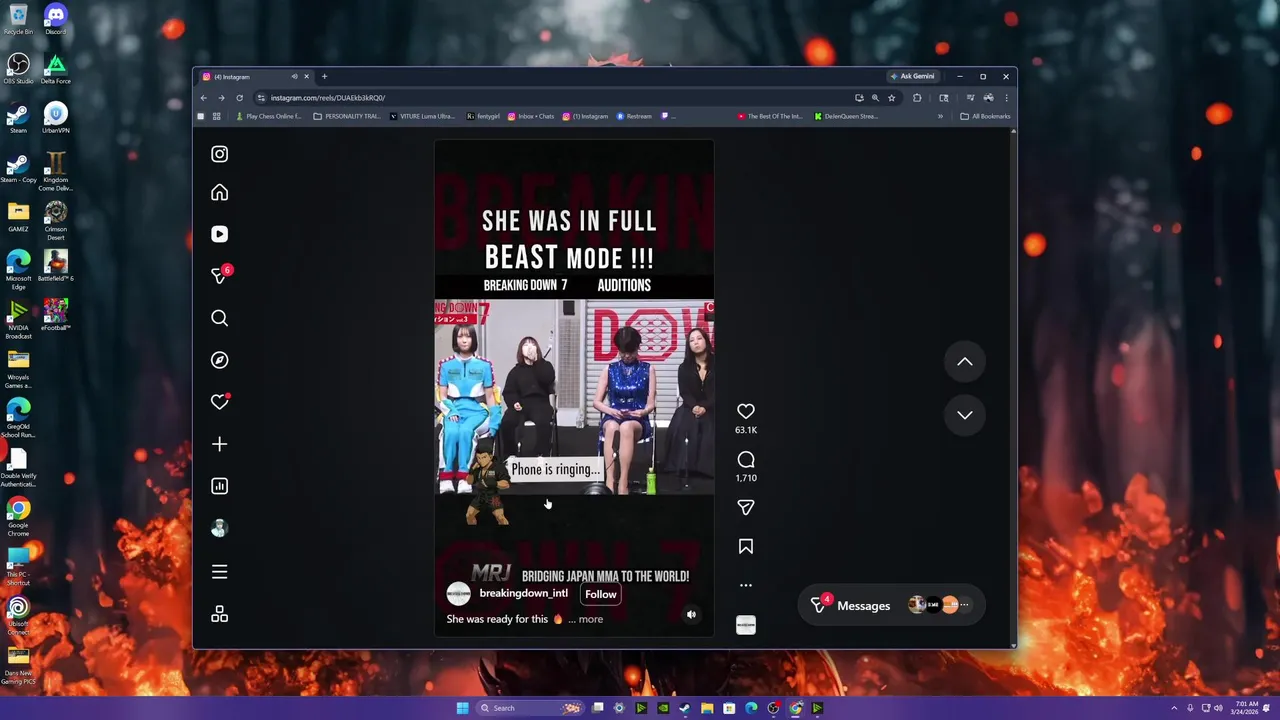Screen dimensions: 1280x720
Task: Mute the Instagram tab audio icon
Action: coord(294,77)
